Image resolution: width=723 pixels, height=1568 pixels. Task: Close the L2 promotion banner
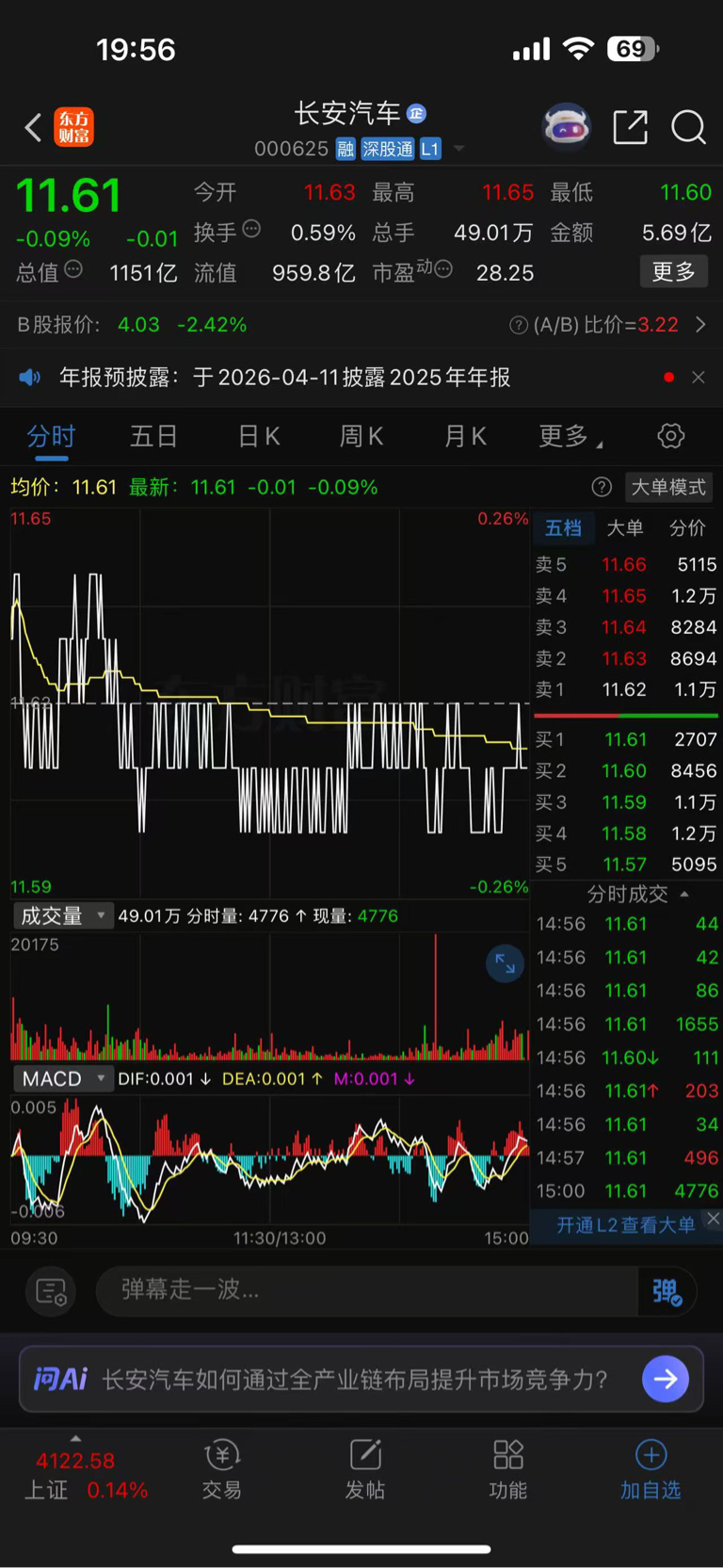click(x=714, y=1219)
